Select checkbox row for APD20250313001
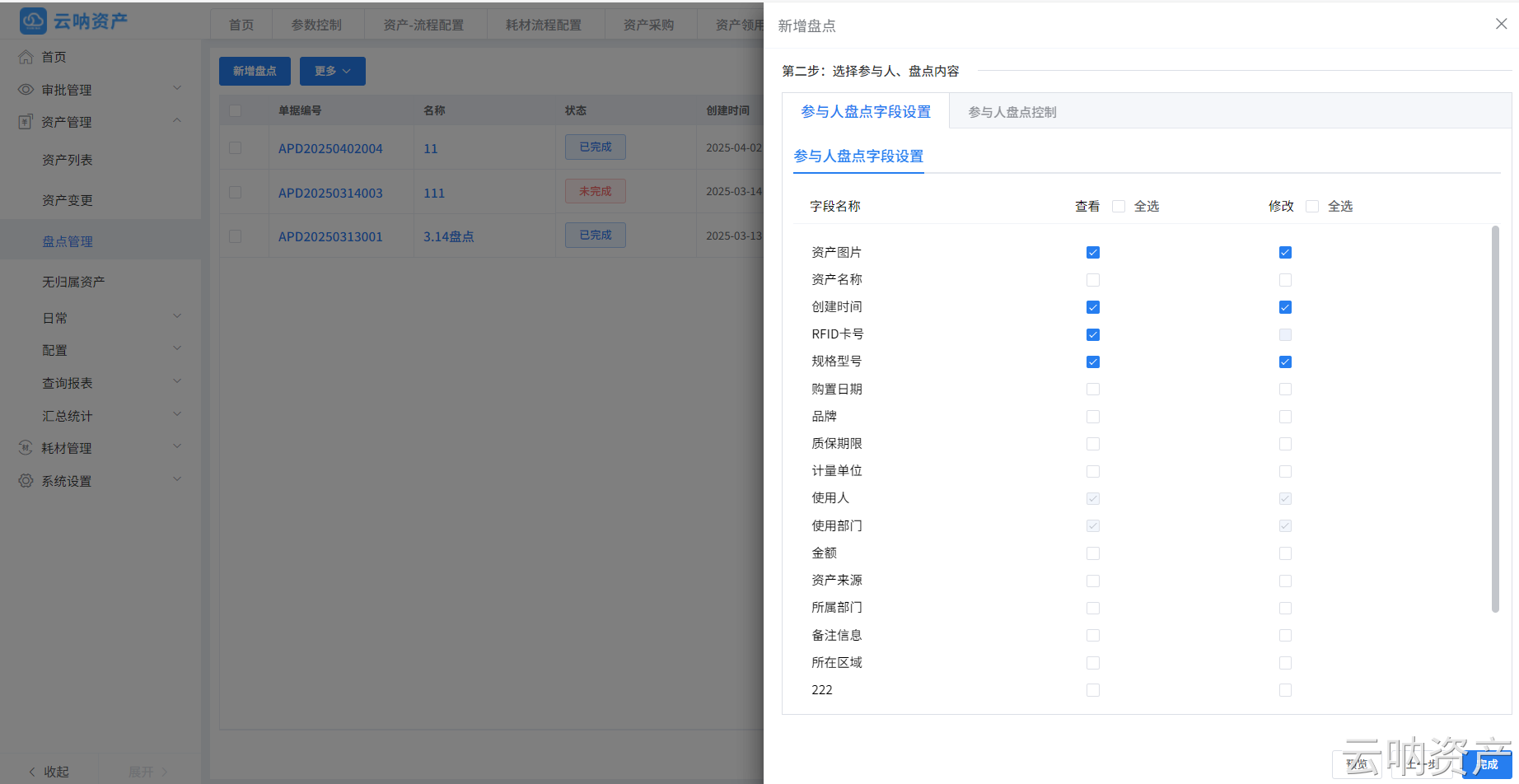1519x784 pixels. point(236,236)
